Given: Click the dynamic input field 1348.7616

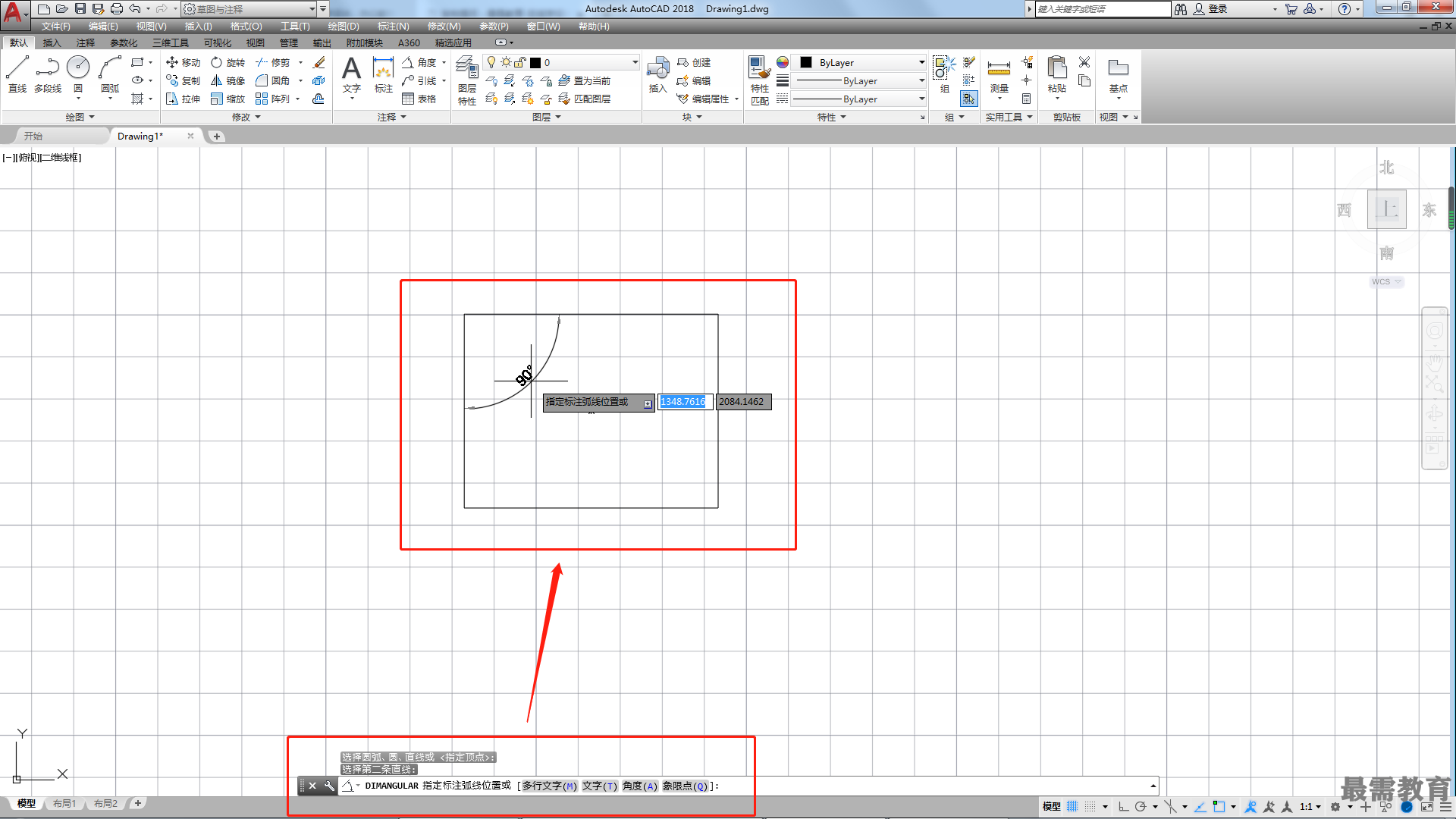Looking at the screenshot, I should 684,402.
